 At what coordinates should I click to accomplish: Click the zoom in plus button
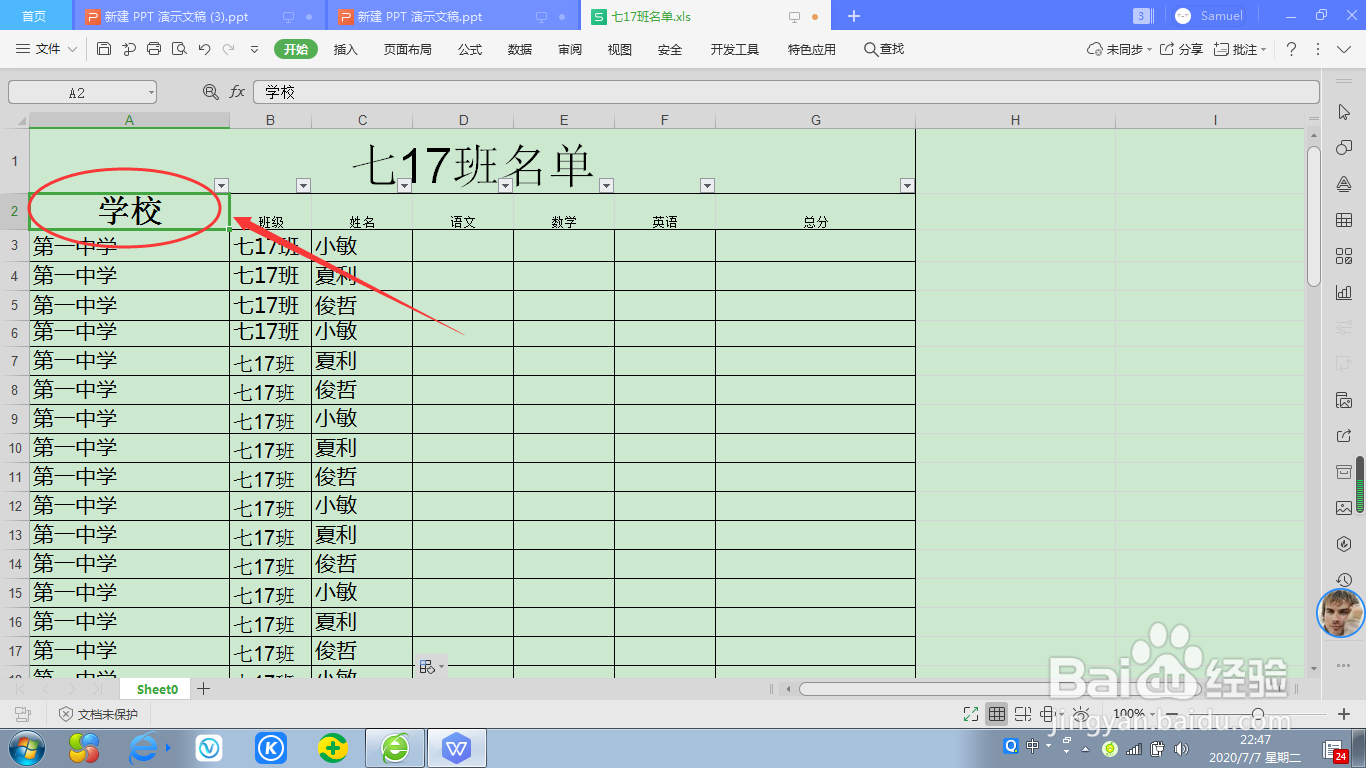coord(1345,714)
